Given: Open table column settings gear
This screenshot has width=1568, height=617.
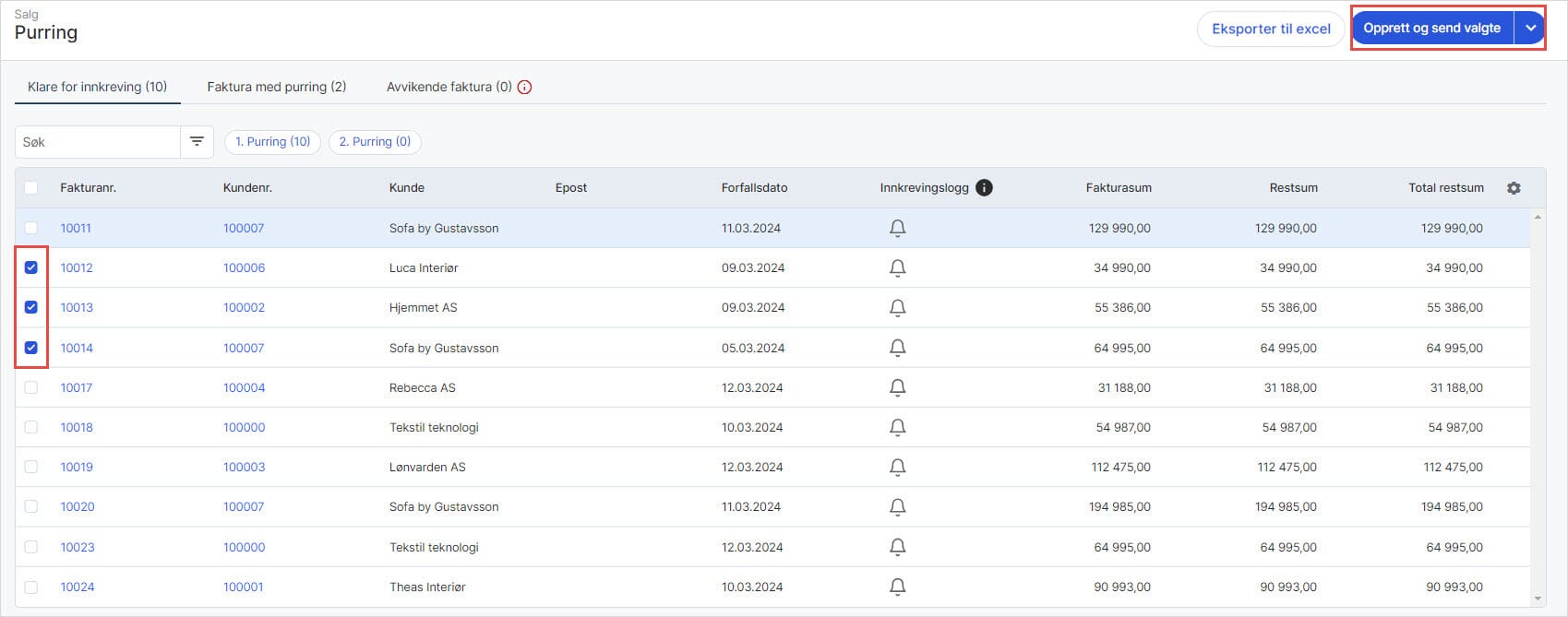Looking at the screenshot, I should (x=1514, y=187).
